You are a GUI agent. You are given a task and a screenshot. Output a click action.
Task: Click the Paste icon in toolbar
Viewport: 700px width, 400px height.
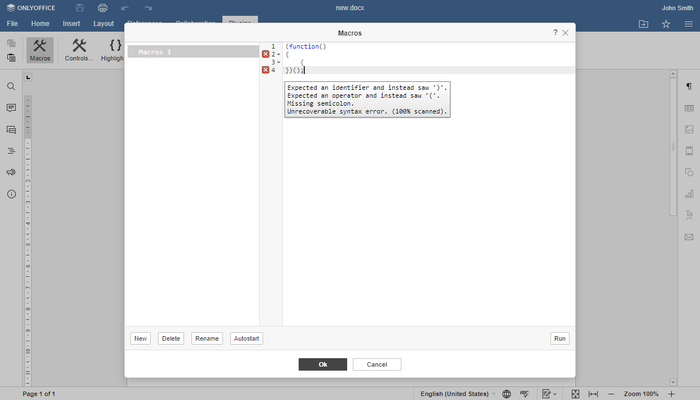click(11, 58)
